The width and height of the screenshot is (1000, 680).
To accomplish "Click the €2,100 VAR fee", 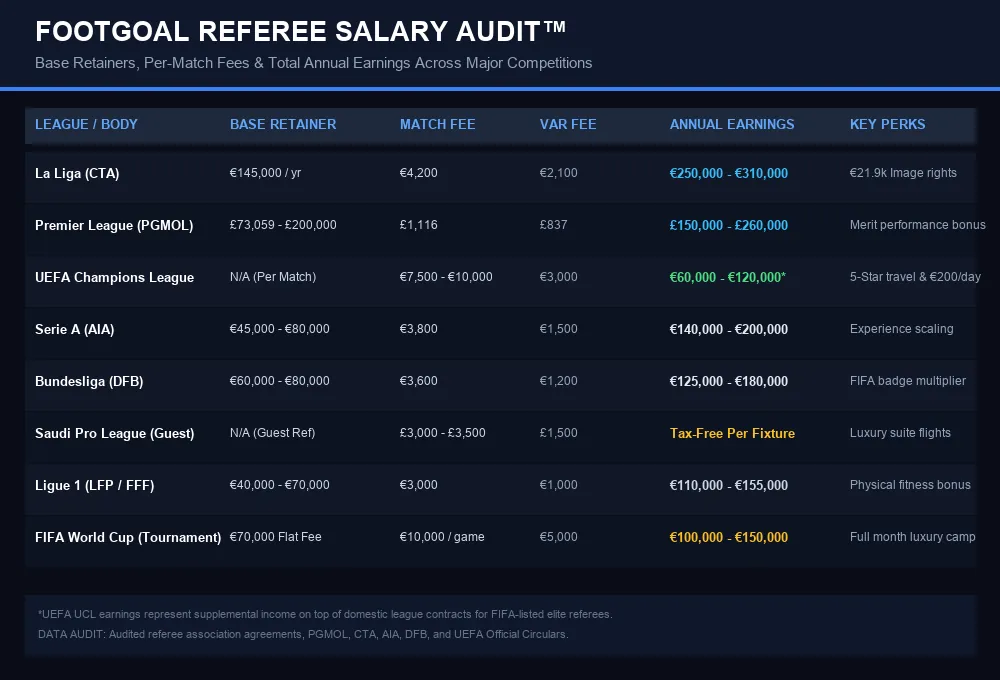I will [559, 173].
